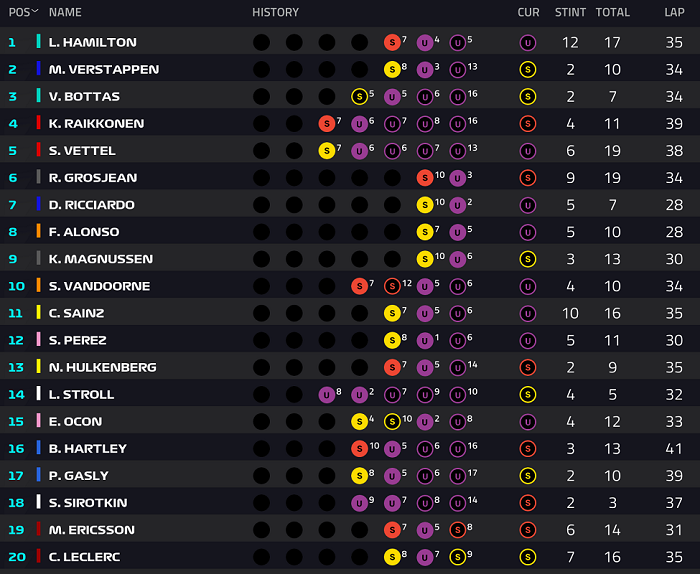Click Grosjean's current supersoft tyre icon
This screenshot has height=574, width=700.
point(528,178)
